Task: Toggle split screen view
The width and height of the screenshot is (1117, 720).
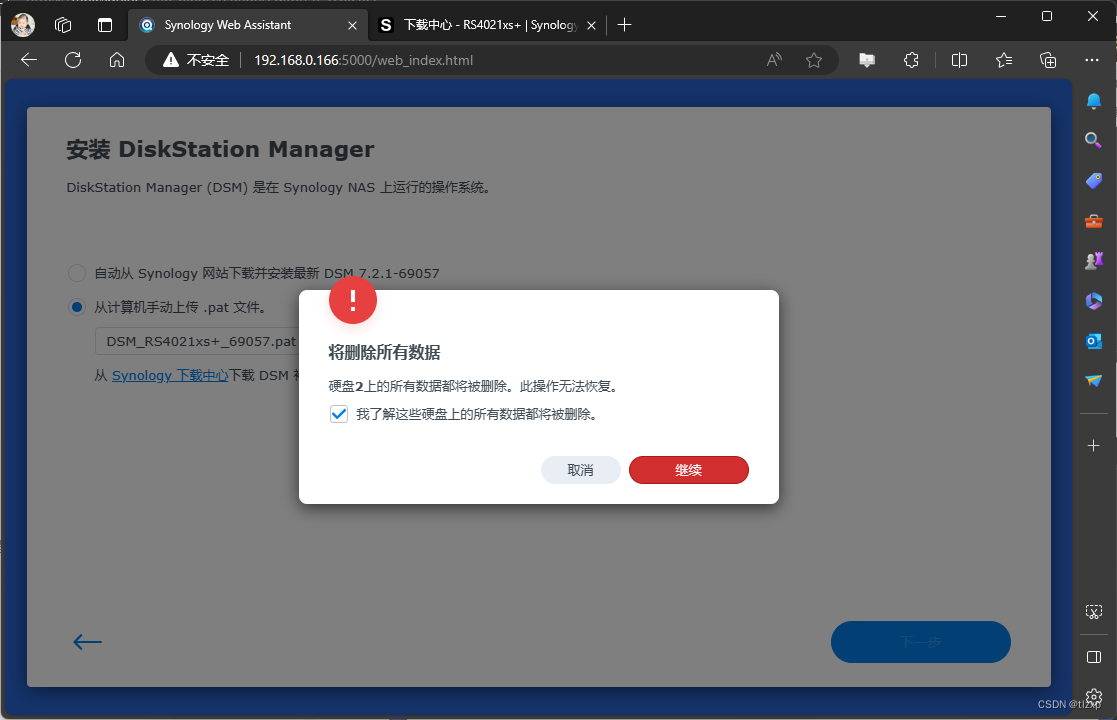Action: pos(960,60)
